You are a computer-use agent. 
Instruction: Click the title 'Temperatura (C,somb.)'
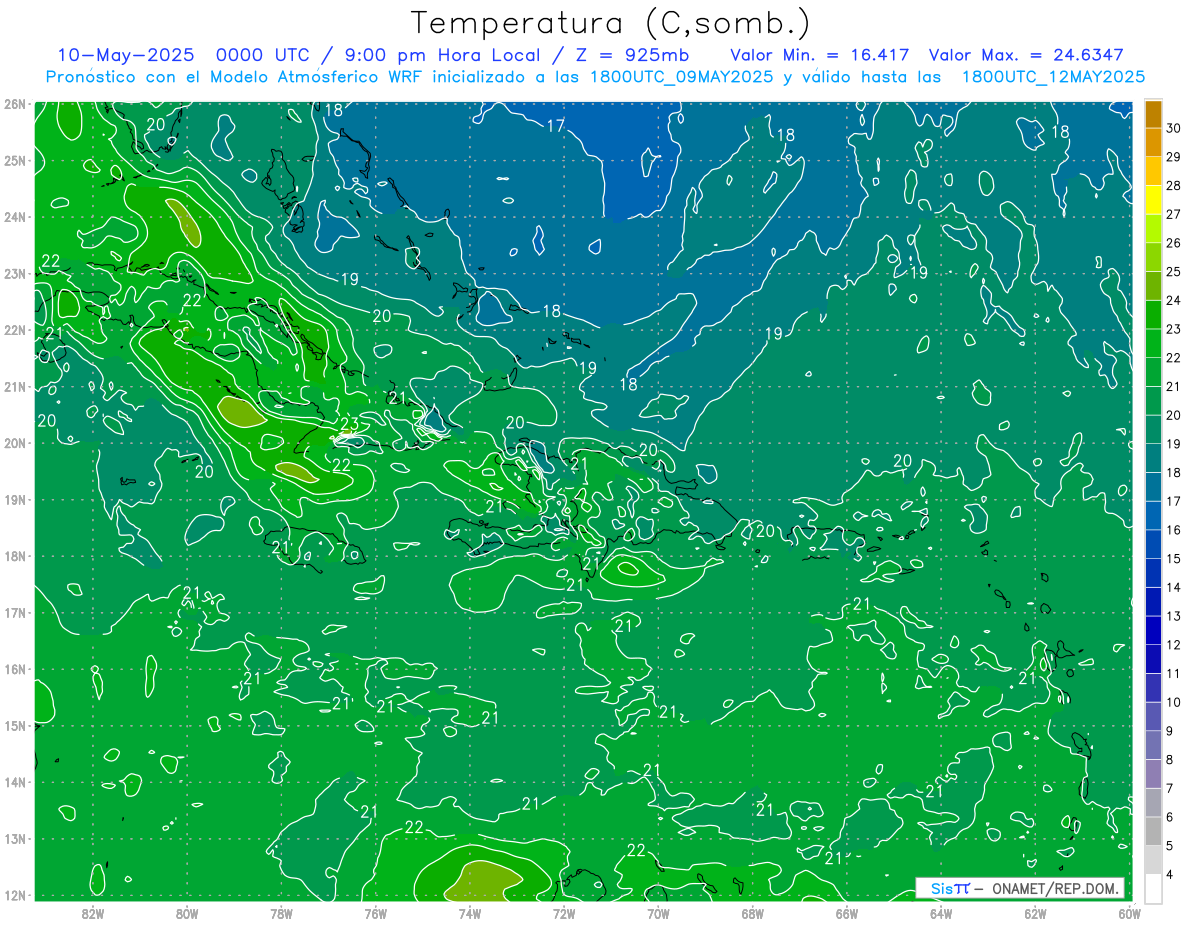610,23
